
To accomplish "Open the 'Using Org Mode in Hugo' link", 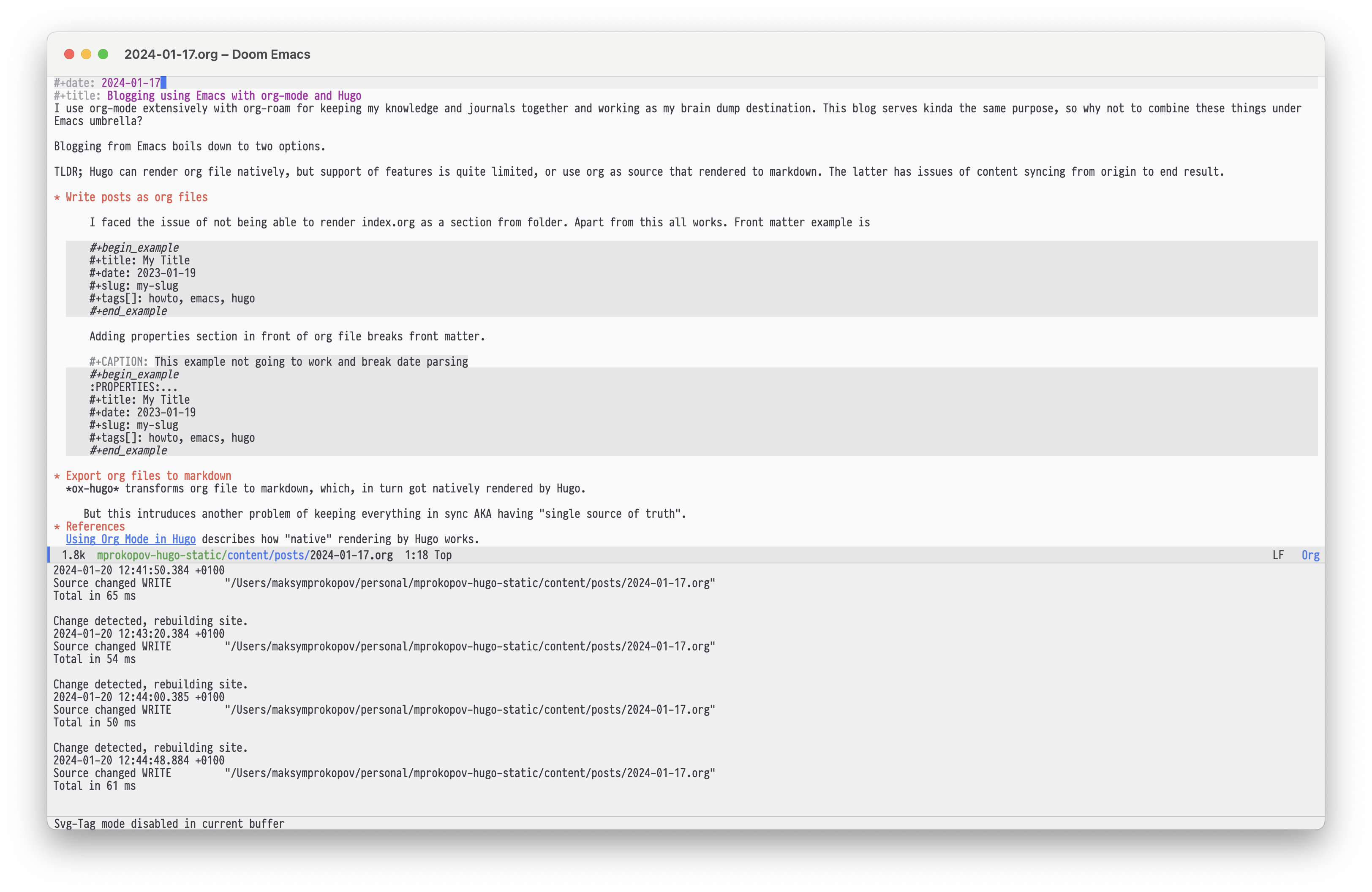I will tap(131, 539).
